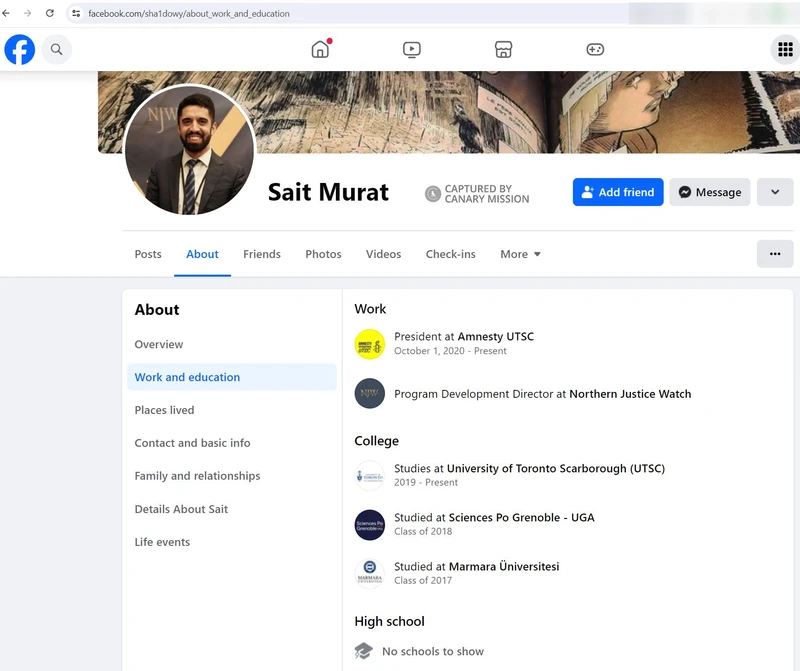Click the graduation cap high school icon
The height and width of the screenshot is (671, 800).
[363, 651]
